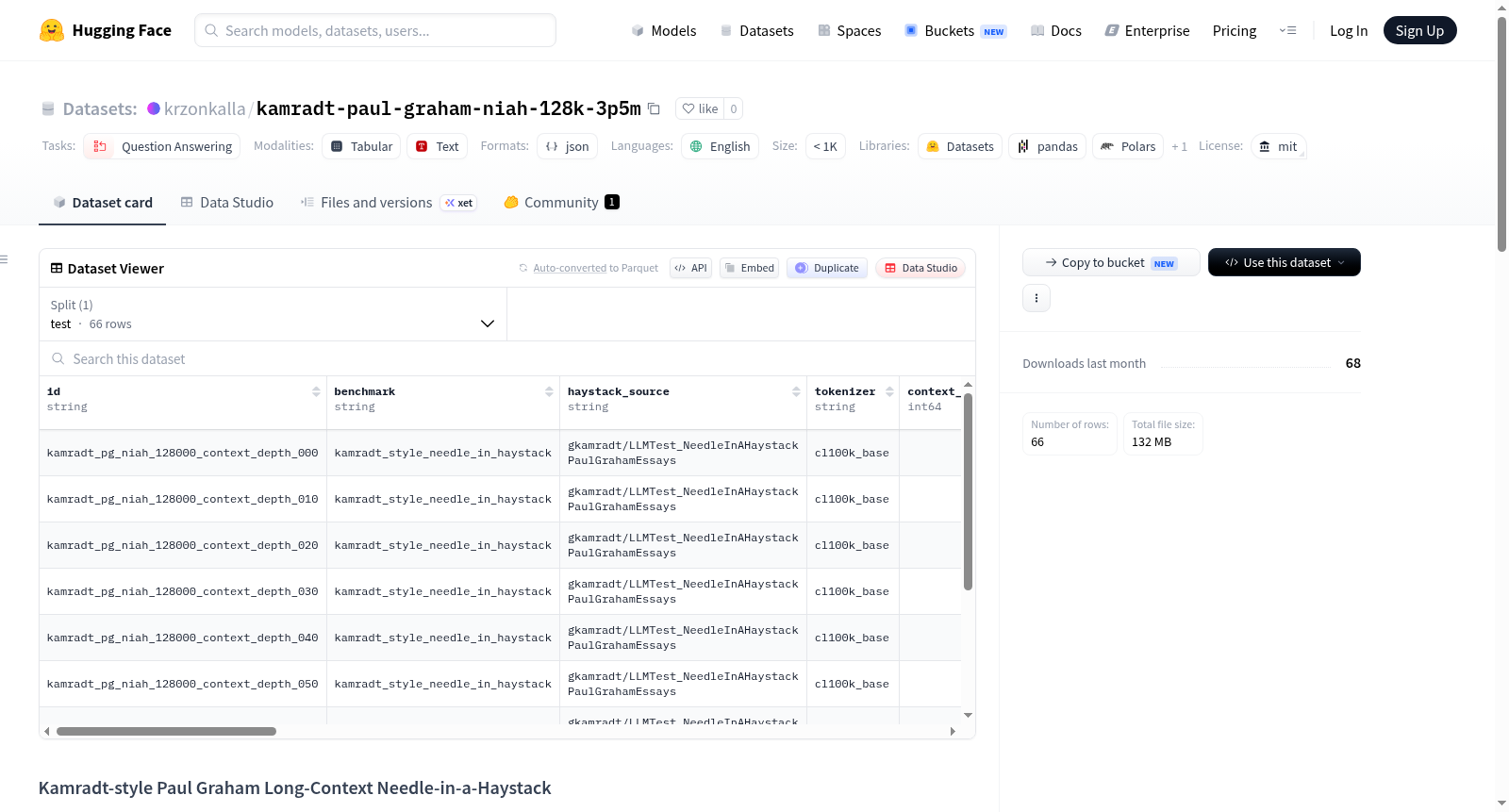The image size is (1509, 812).
Task: Like this dataset
Action: [x=700, y=108]
